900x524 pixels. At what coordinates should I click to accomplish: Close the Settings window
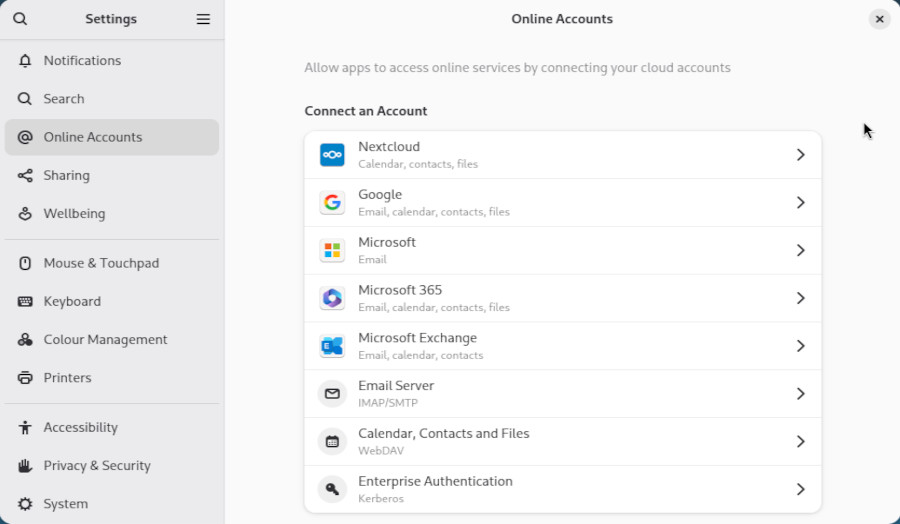(x=879, y=19)
